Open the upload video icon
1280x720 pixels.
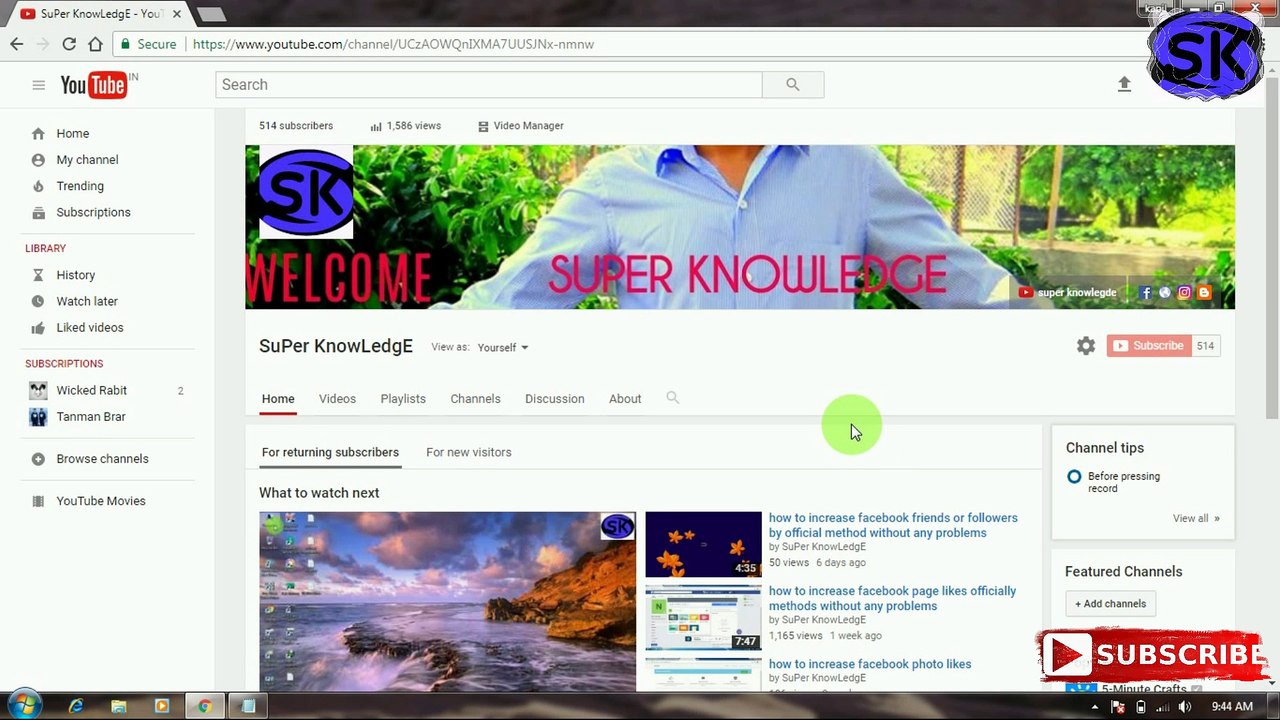1124,85
